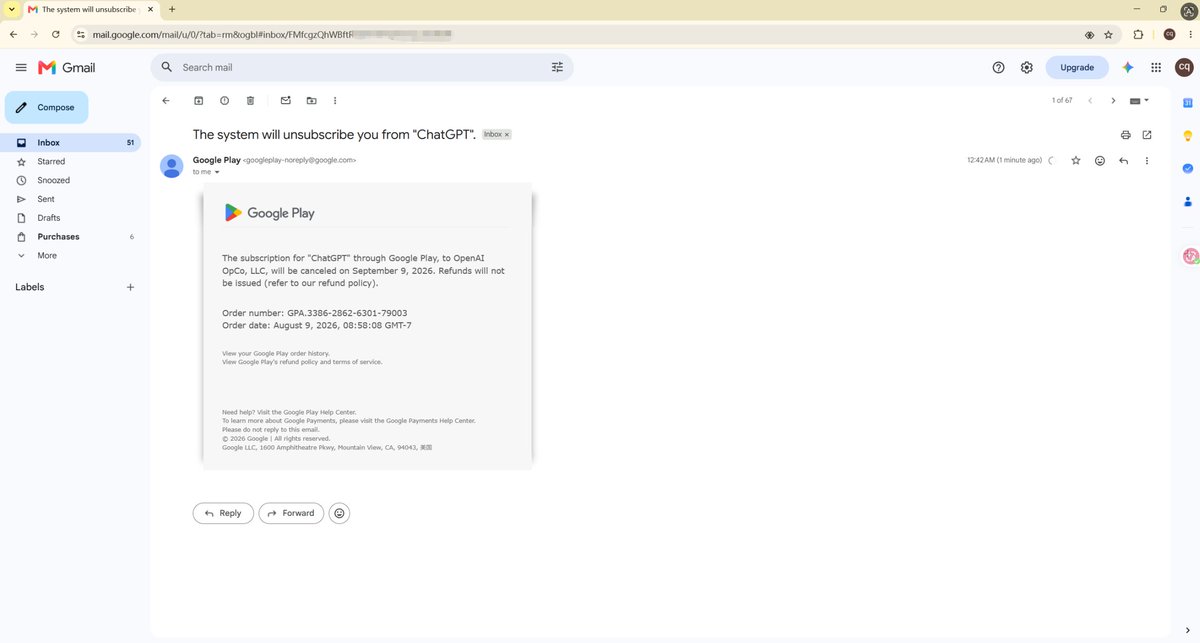Viewport: 1200px width, 643px height.
Task: Open Google Contacts side panel
Action: click(x=1187, y=201)
